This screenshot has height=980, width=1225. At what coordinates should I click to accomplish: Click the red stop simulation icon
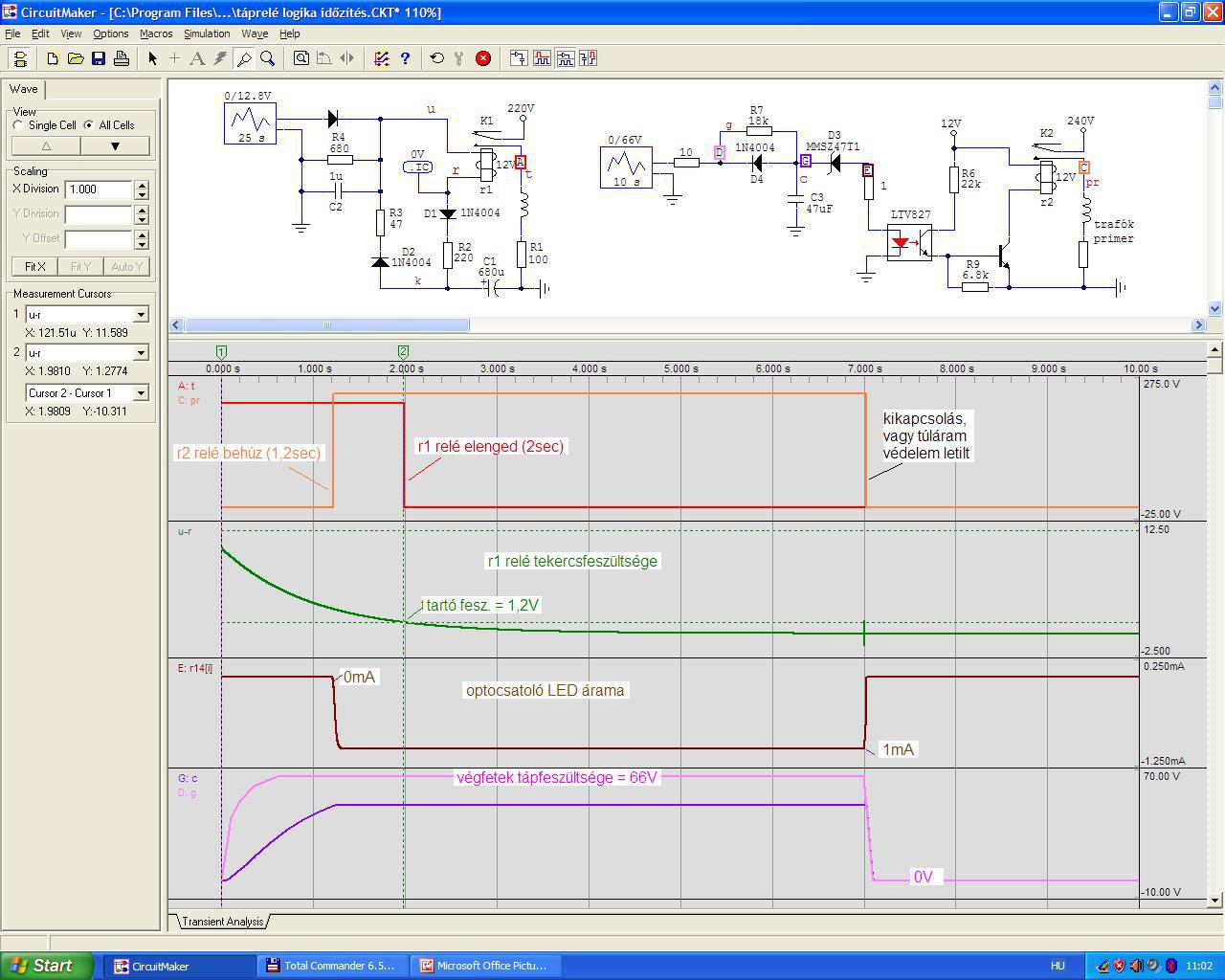483,58
